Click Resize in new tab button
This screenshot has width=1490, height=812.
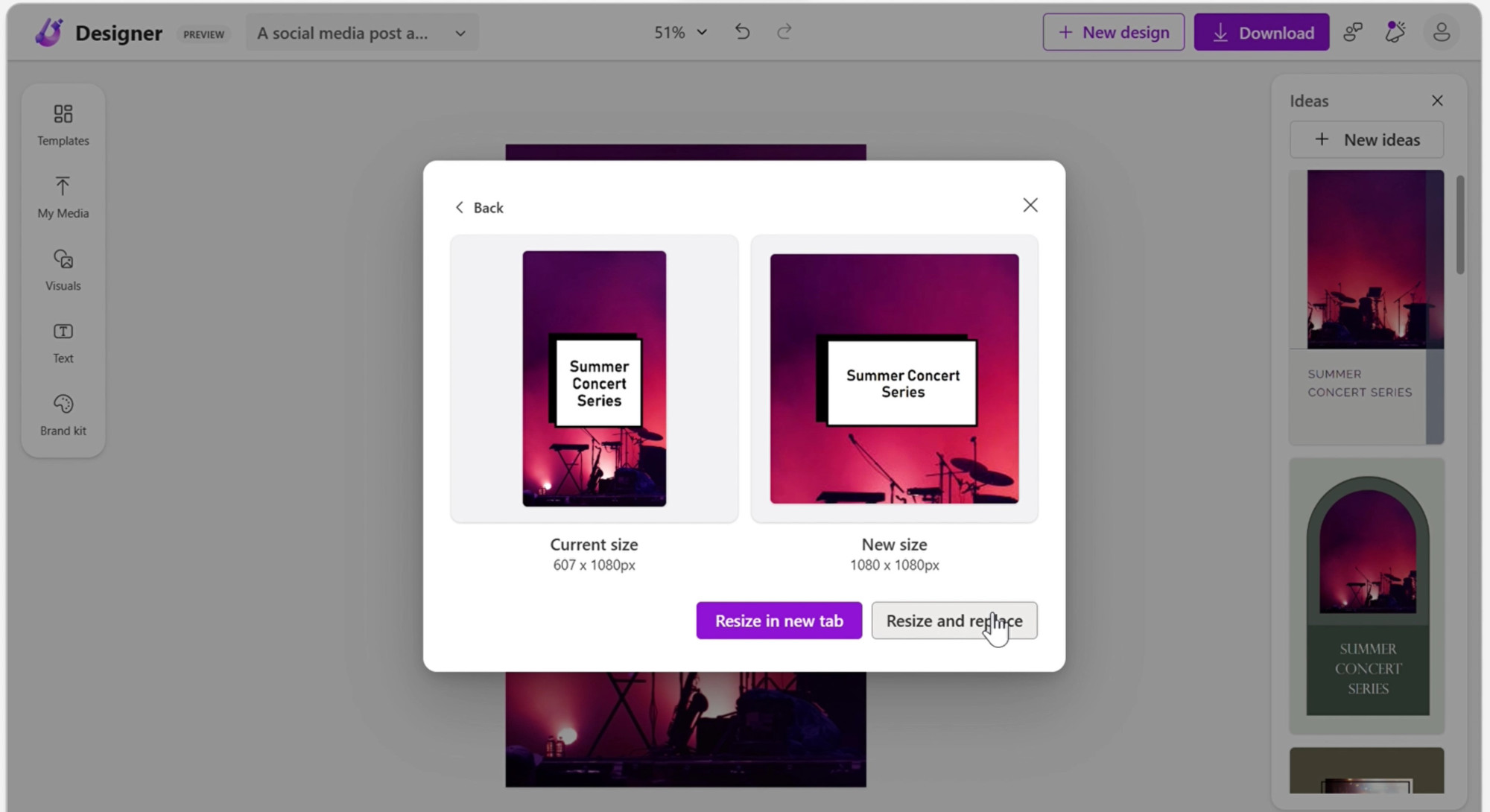pyautogui.click(x=779, y=621)
